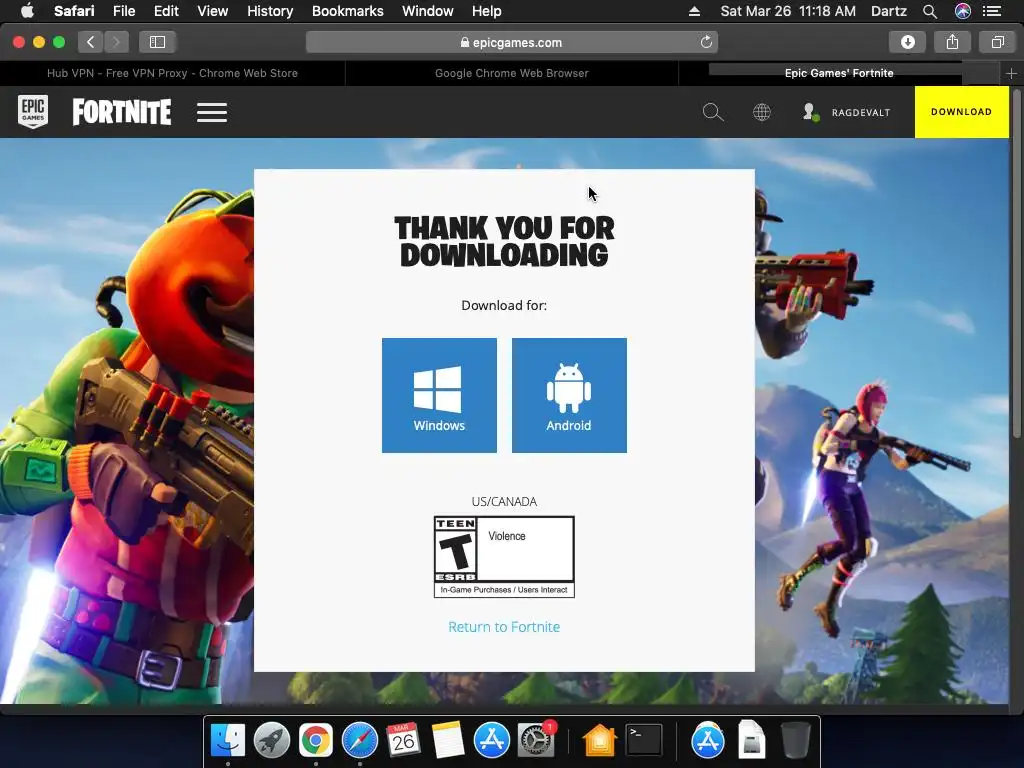Open Launchpad rocket in the Dock
Viewport: 1024px width, 768px height.
pyautogui.click(x=272, y=741)
